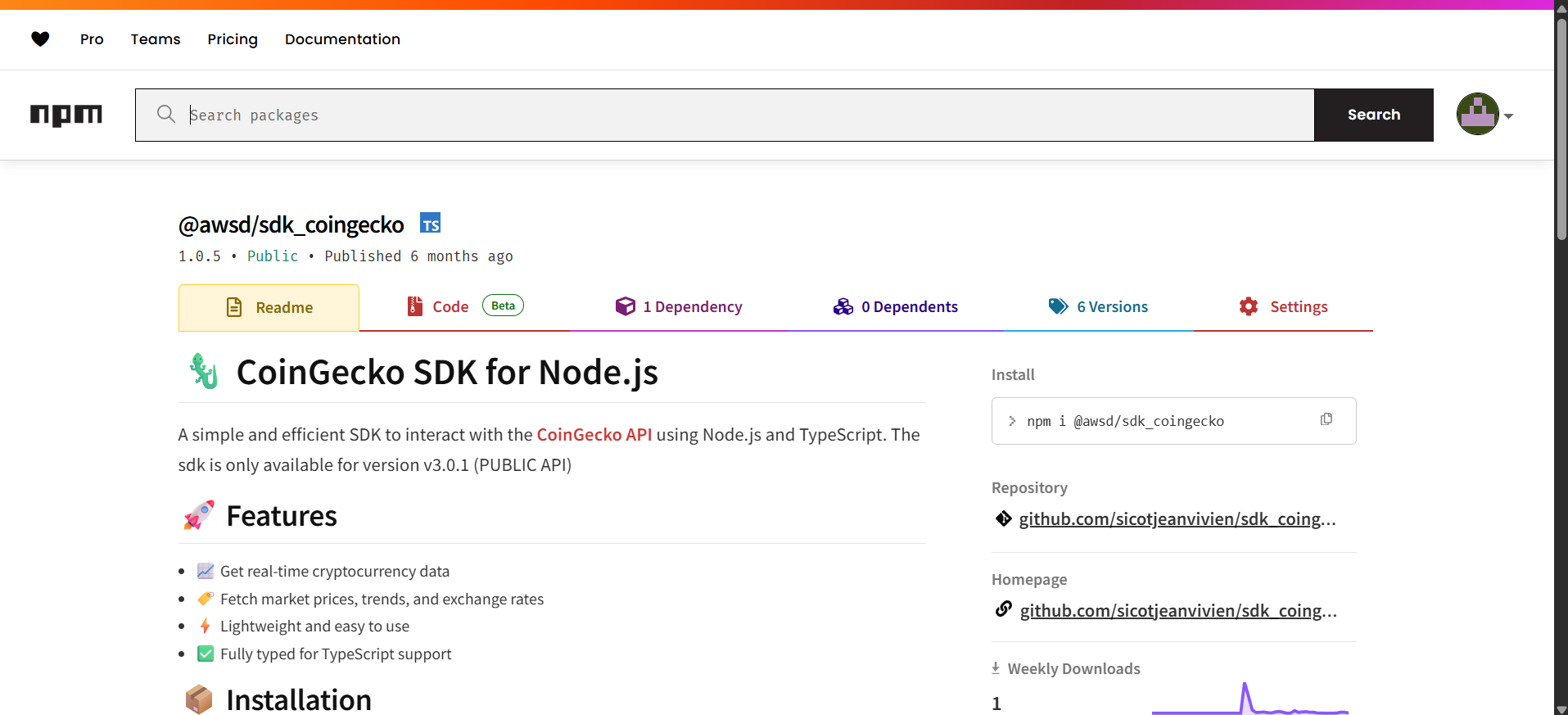Click the scrollbar down arrow

pos(1561,709)
